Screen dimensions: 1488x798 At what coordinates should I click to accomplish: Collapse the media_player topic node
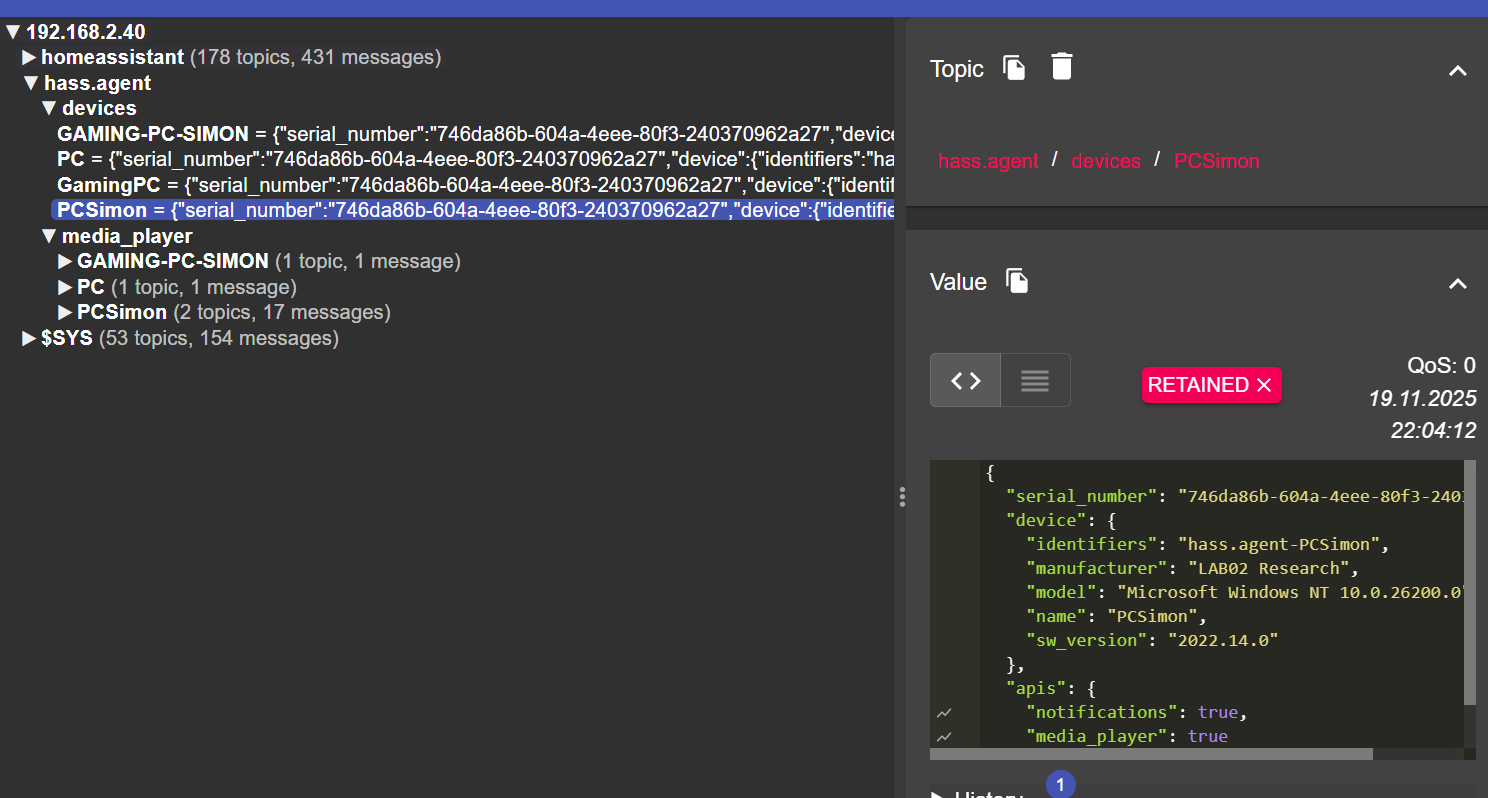coord(49,236)
